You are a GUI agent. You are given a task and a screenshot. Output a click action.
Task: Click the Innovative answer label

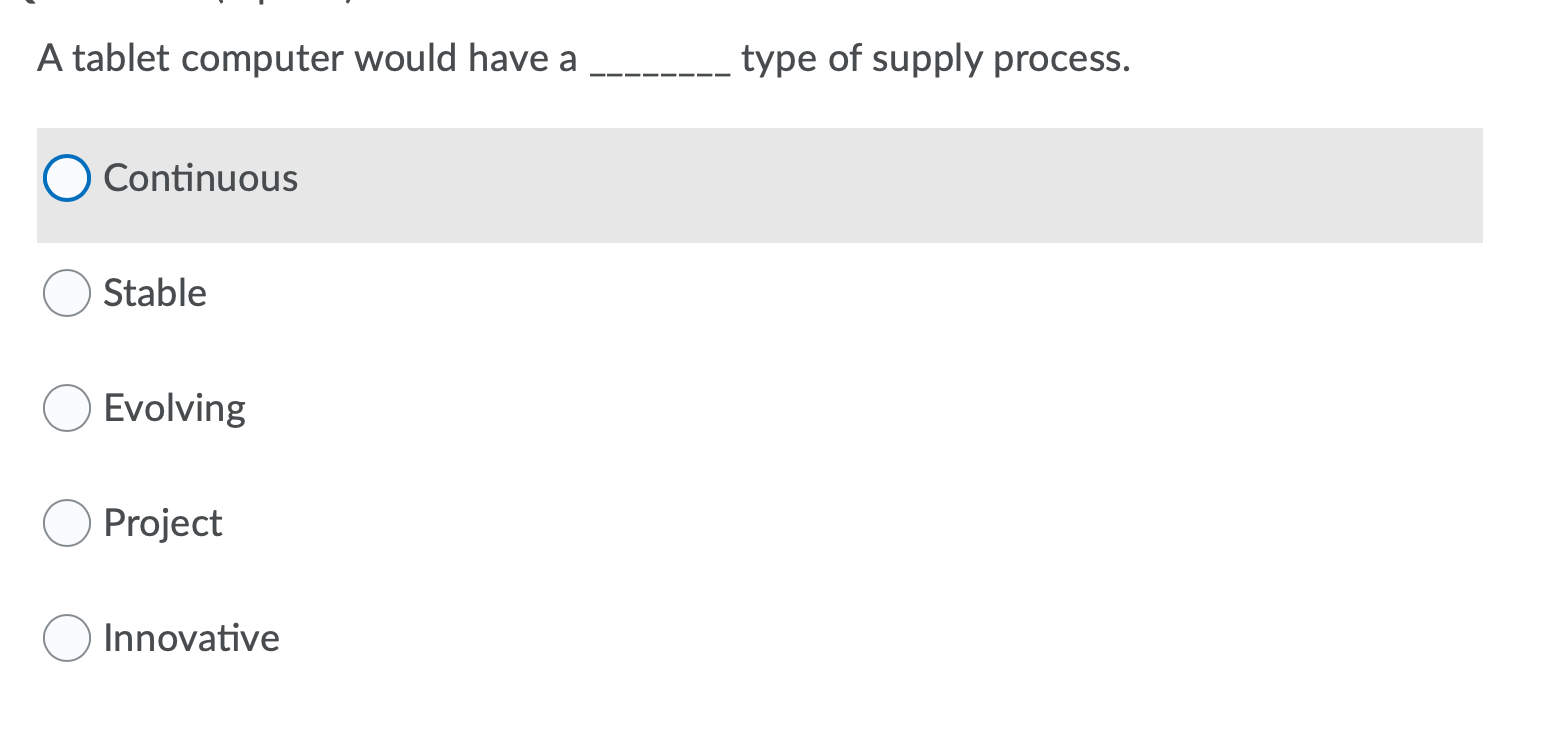pyautogui.click(x=191, y=637)
